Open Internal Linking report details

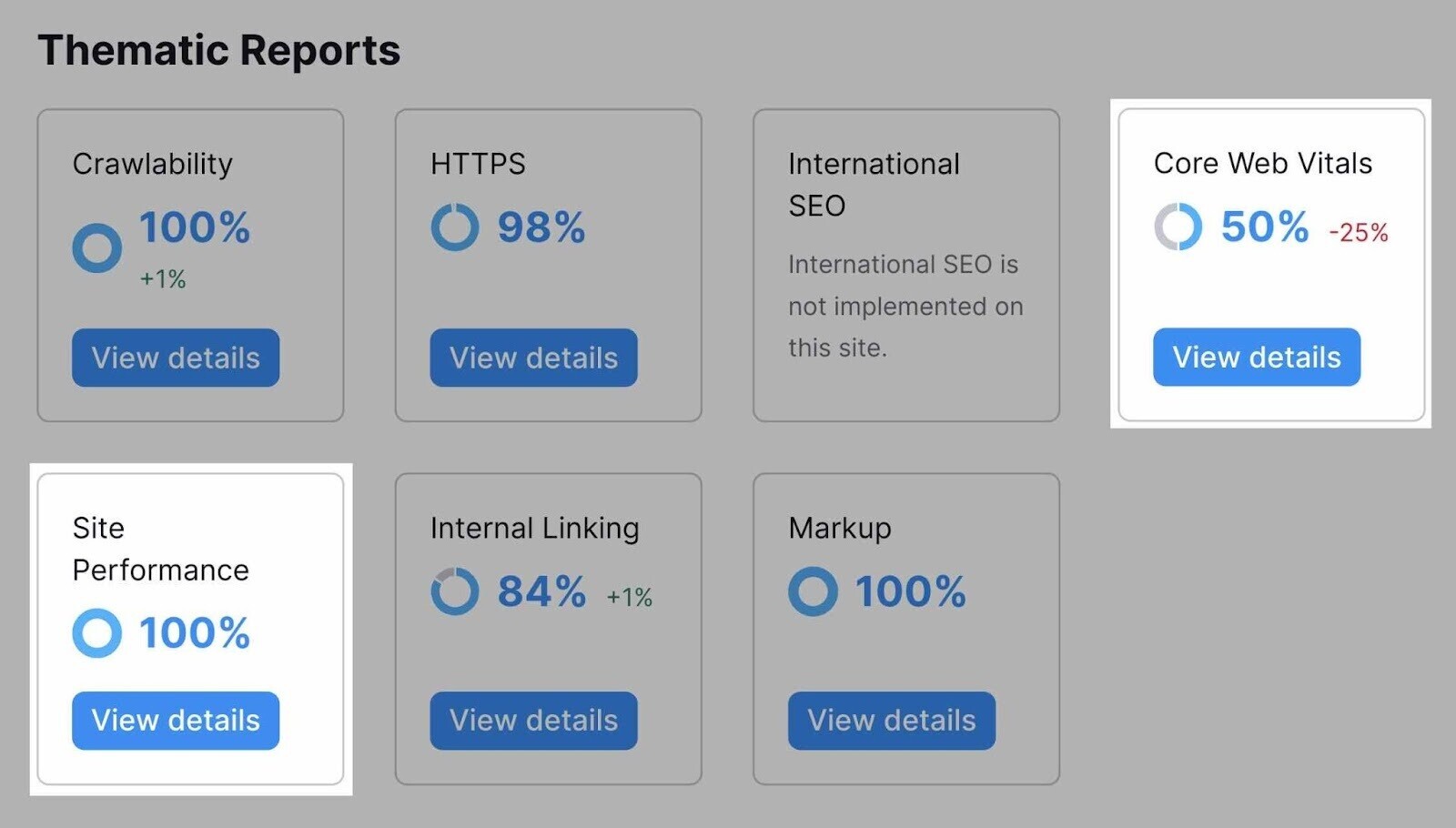point(533,721)
